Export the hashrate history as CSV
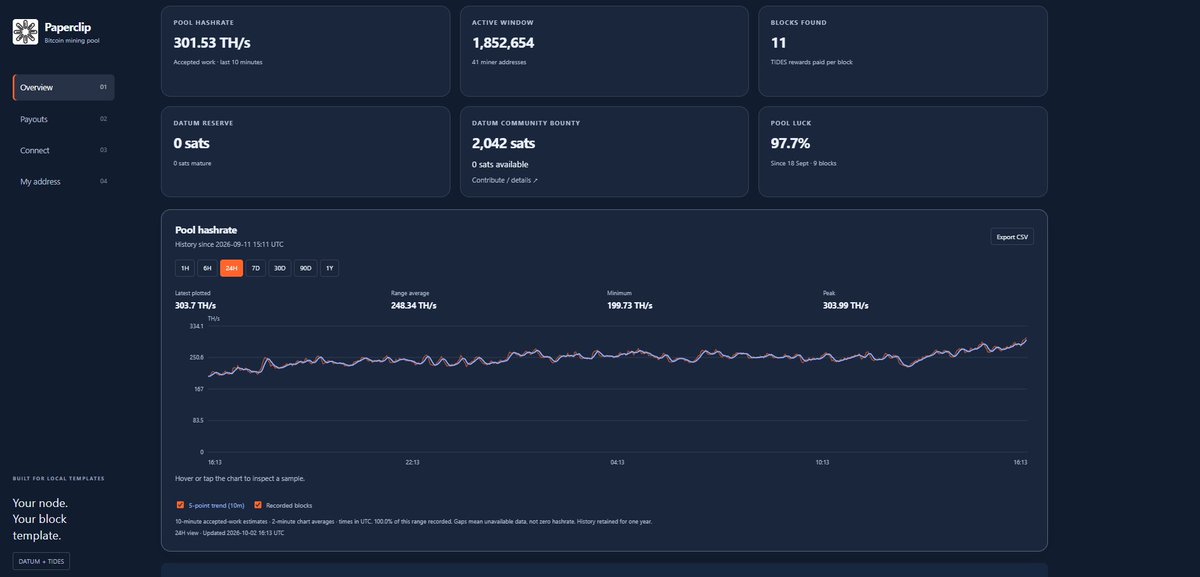The image size is (1200, 577). click(x=1012, y=237)
